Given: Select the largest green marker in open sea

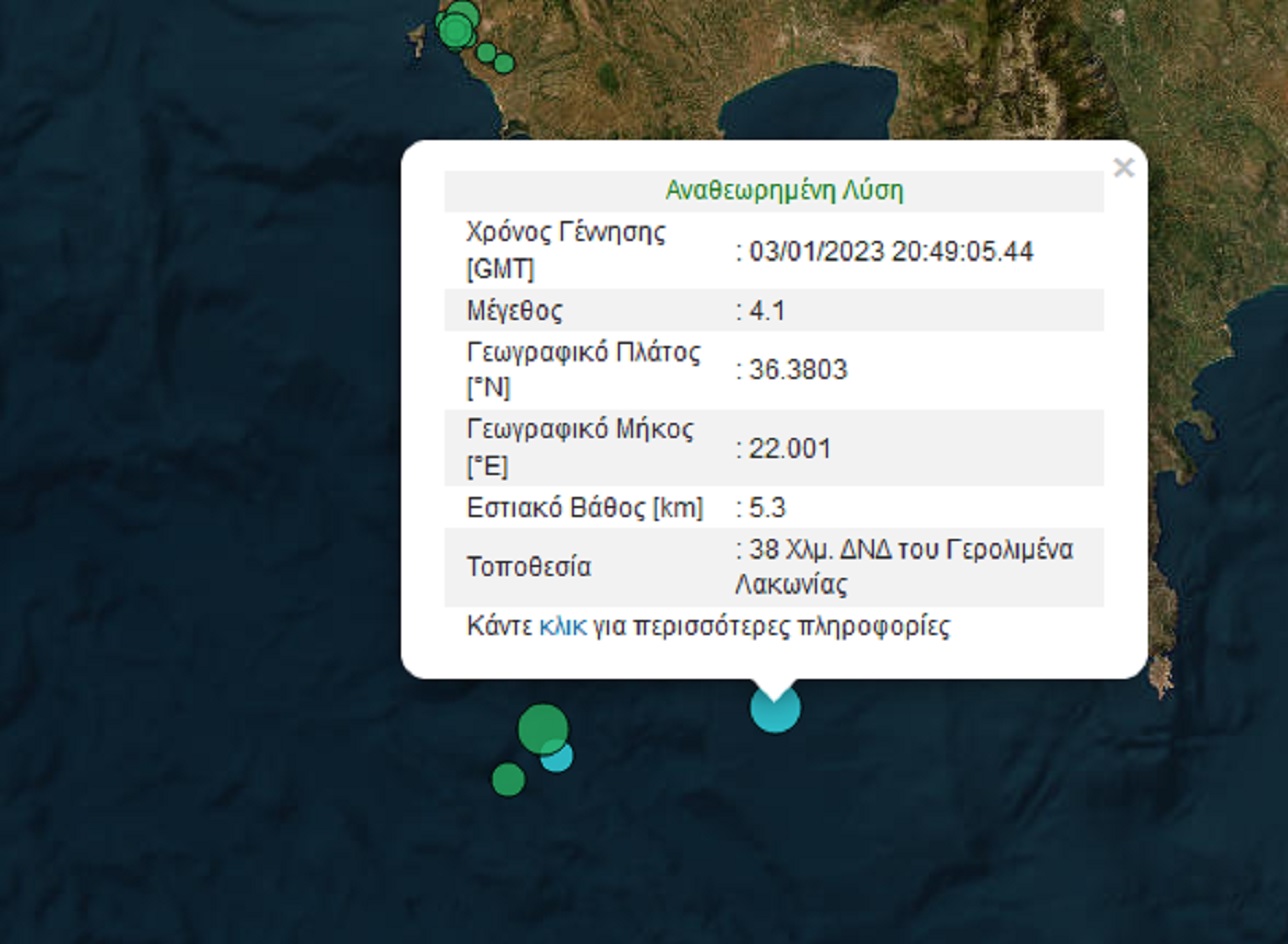Looking at the screenshot, I should click(543, 729).
